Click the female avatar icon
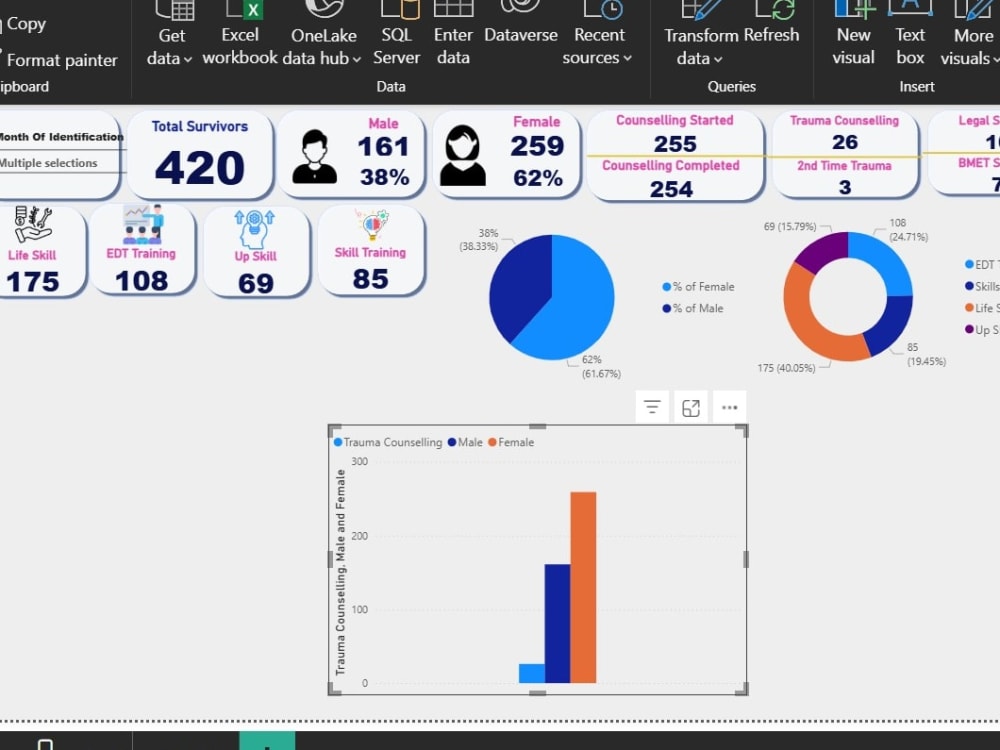The width and height of the screenshot is (1000, 750). coord(462,156)
